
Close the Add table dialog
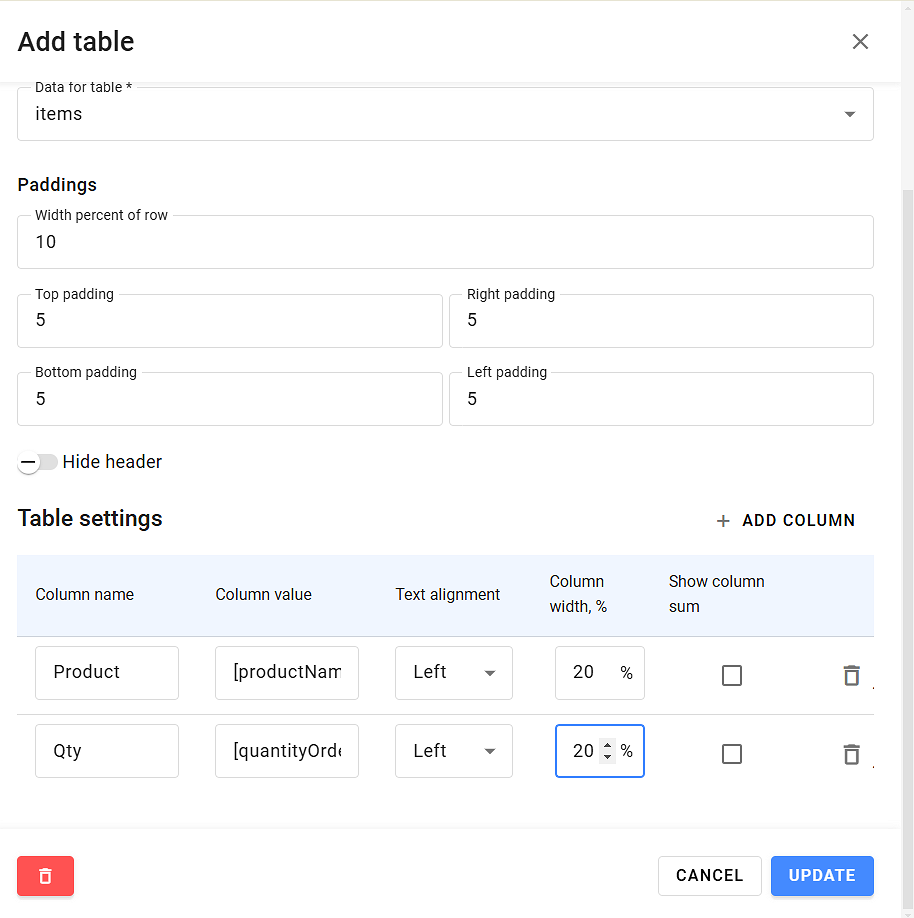(x=860, y=41)
